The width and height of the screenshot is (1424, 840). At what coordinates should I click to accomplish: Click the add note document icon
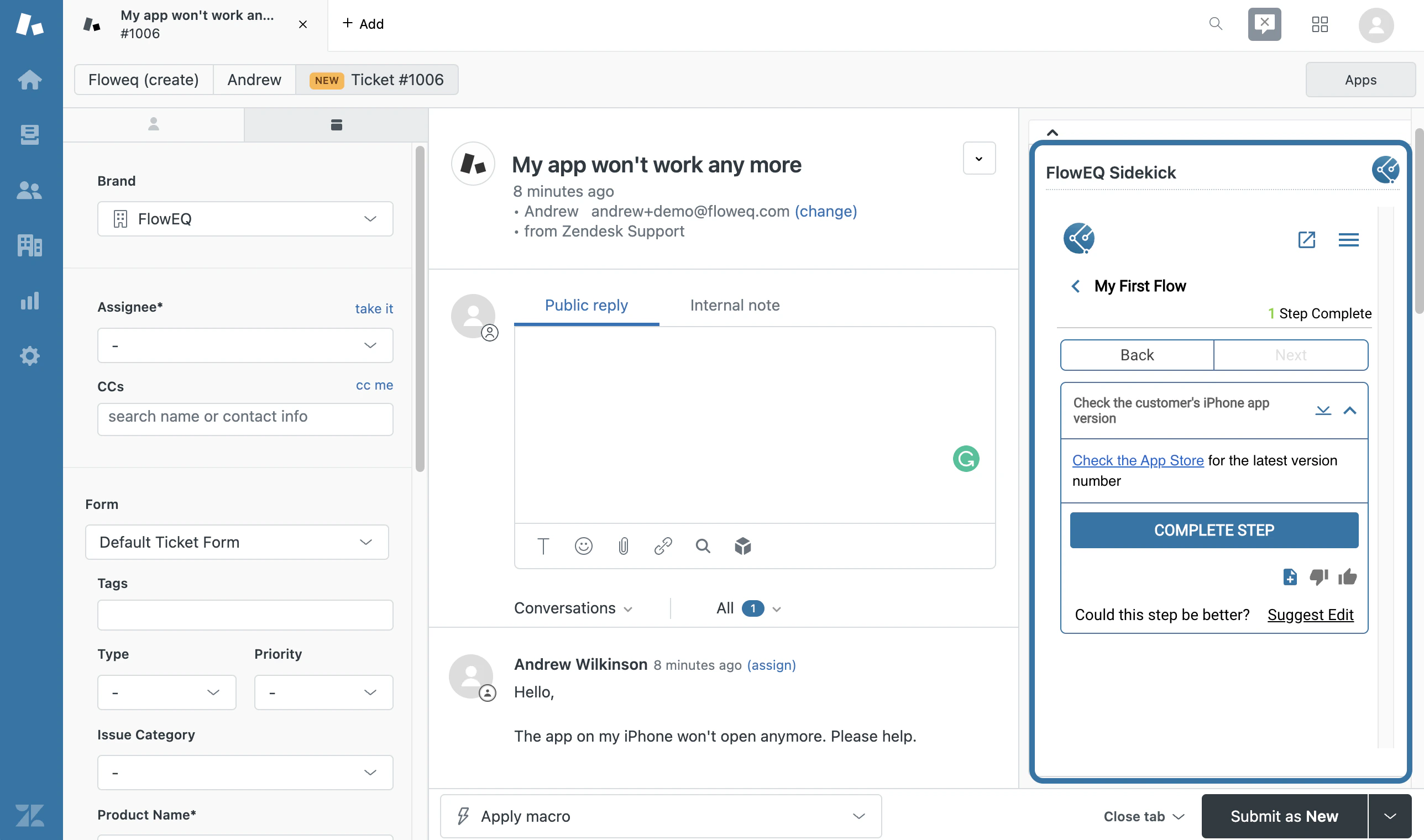(x=1290, y=577)
